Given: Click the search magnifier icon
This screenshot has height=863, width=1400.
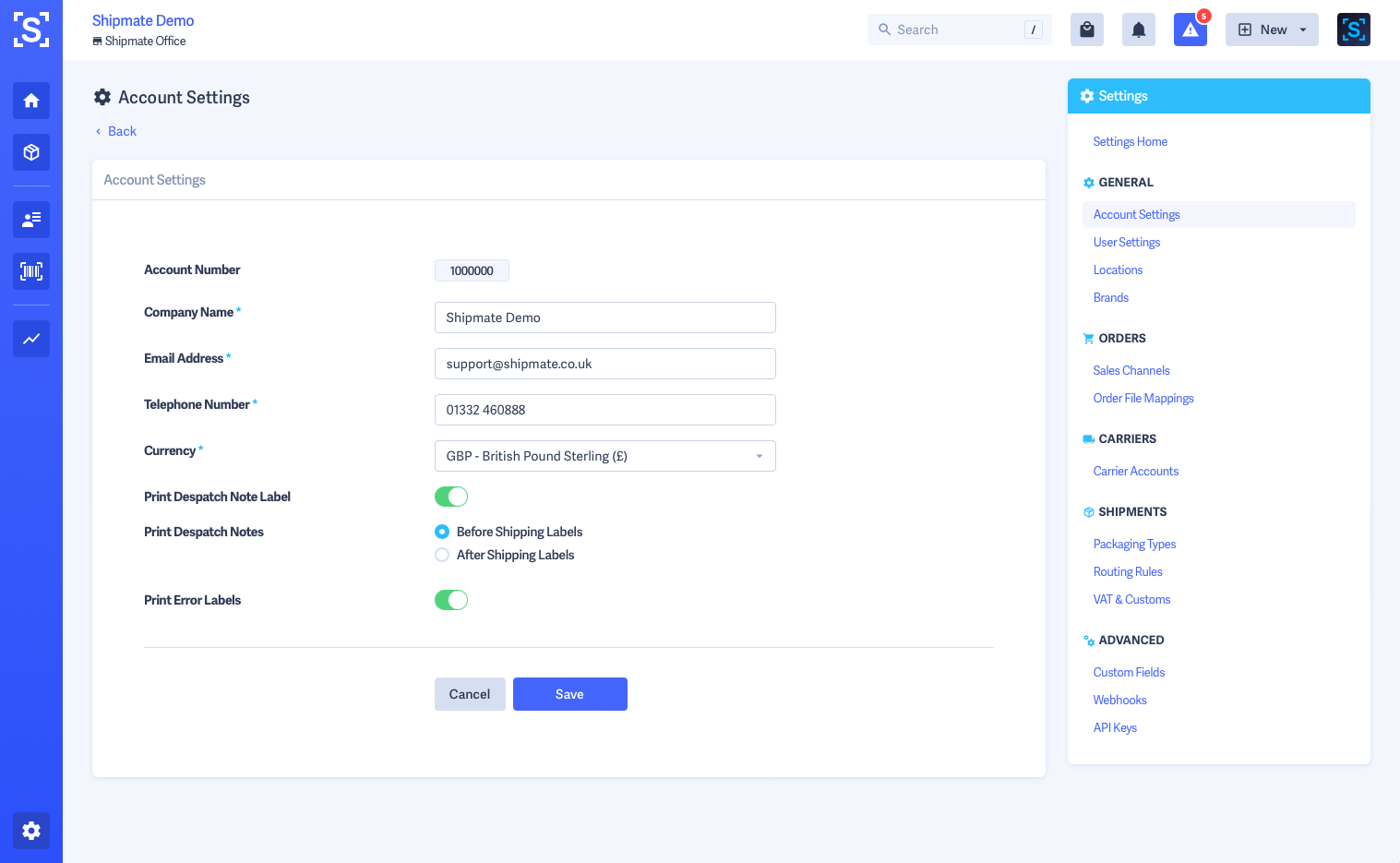Looking at the screenshot, I should coord(884,30).
